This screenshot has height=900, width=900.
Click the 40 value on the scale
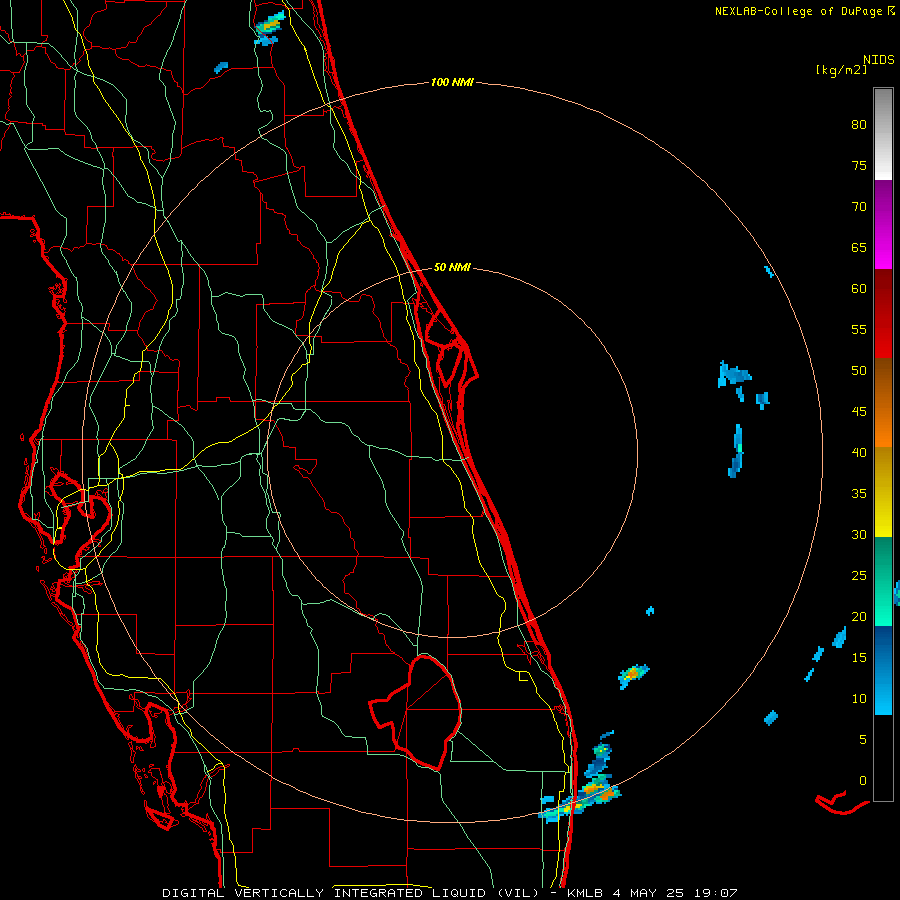[859, 452]
